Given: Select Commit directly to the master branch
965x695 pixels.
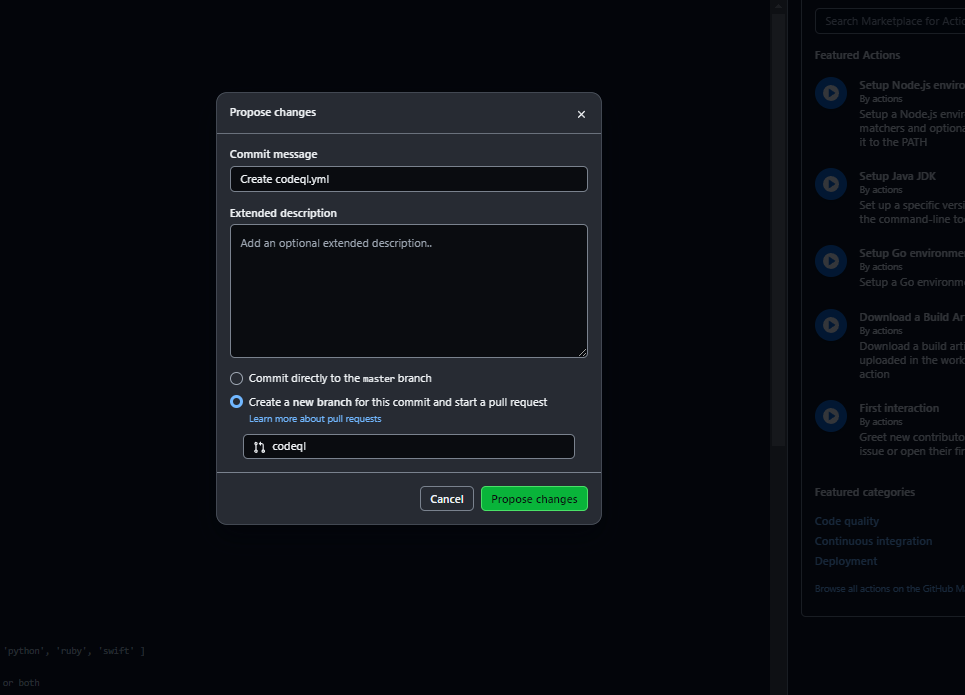Looking at the screenshot, I should (x=236, y=379).
